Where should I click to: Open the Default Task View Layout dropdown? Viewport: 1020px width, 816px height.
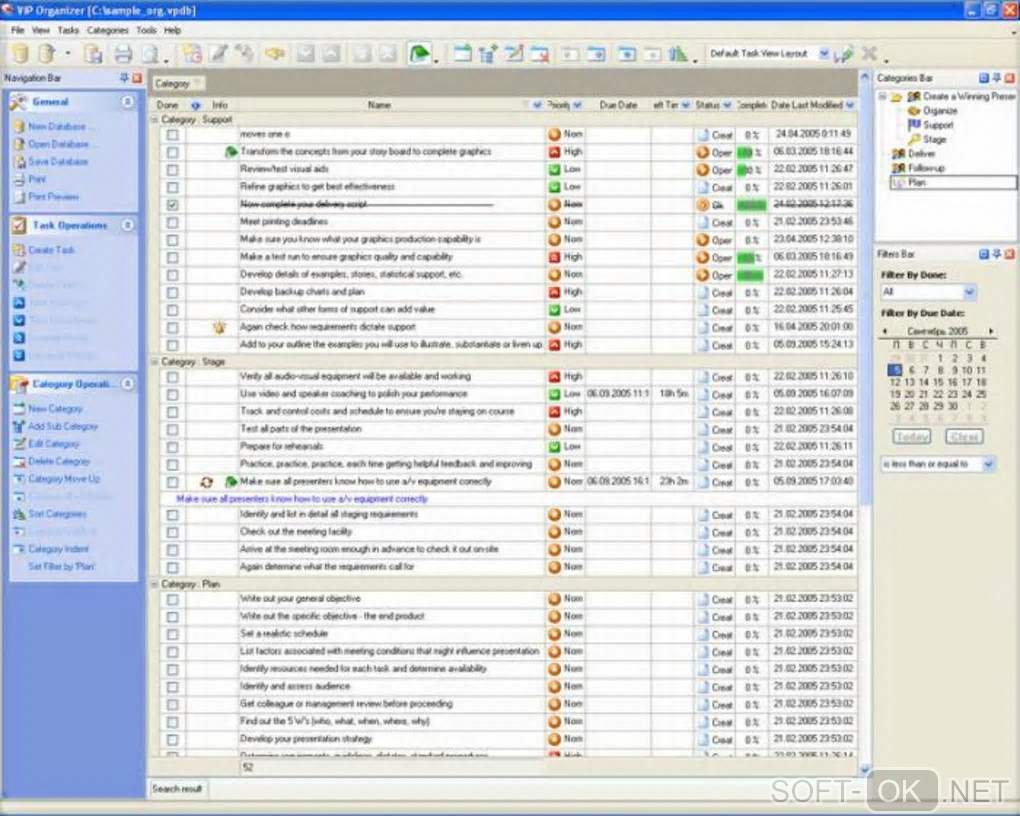click(824, 53)
